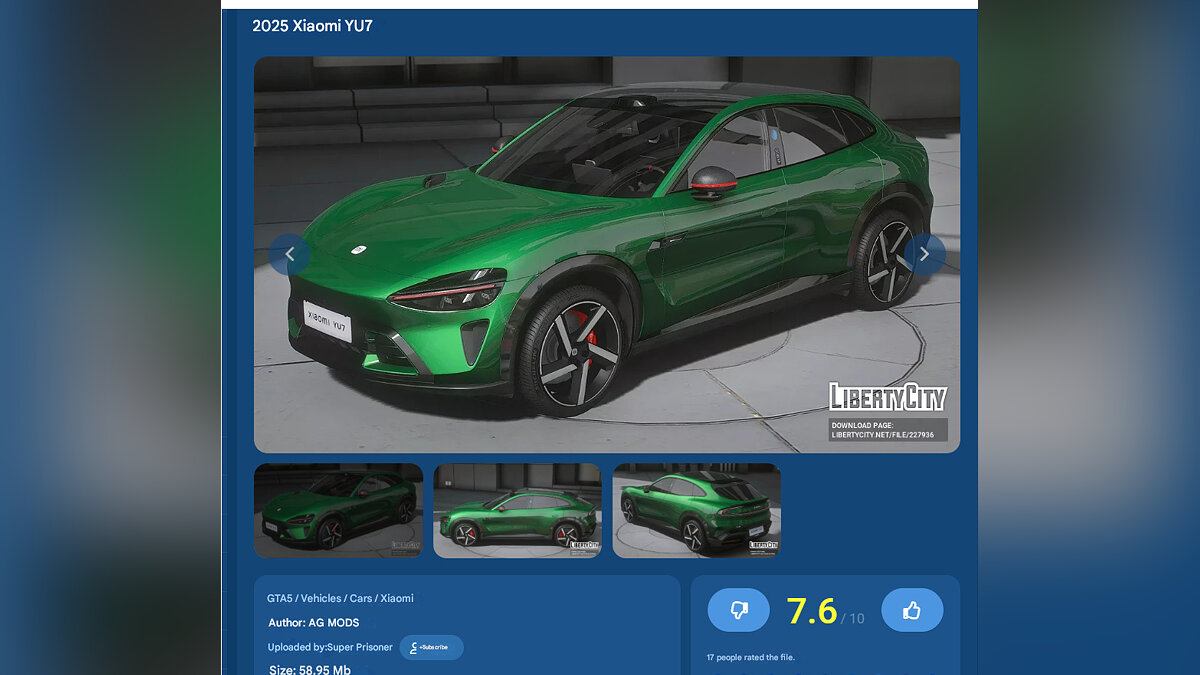Open the first front-view car thumbnail
1200x675 pixels.
click(338, 510)
